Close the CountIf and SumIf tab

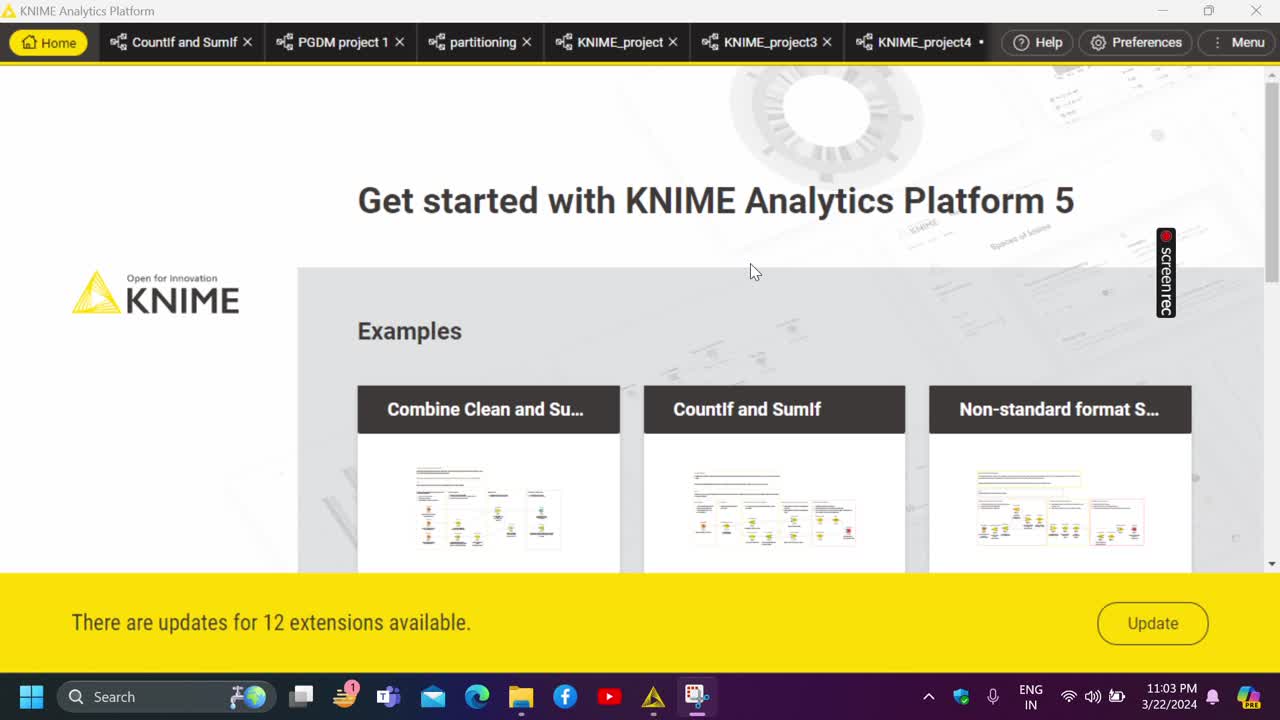[247, 42]
